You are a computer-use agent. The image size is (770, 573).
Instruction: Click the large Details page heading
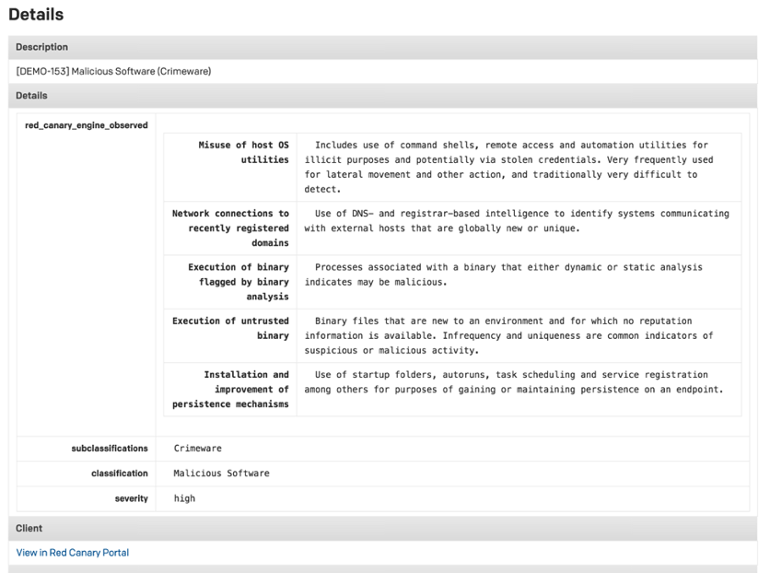coord(36,15)
